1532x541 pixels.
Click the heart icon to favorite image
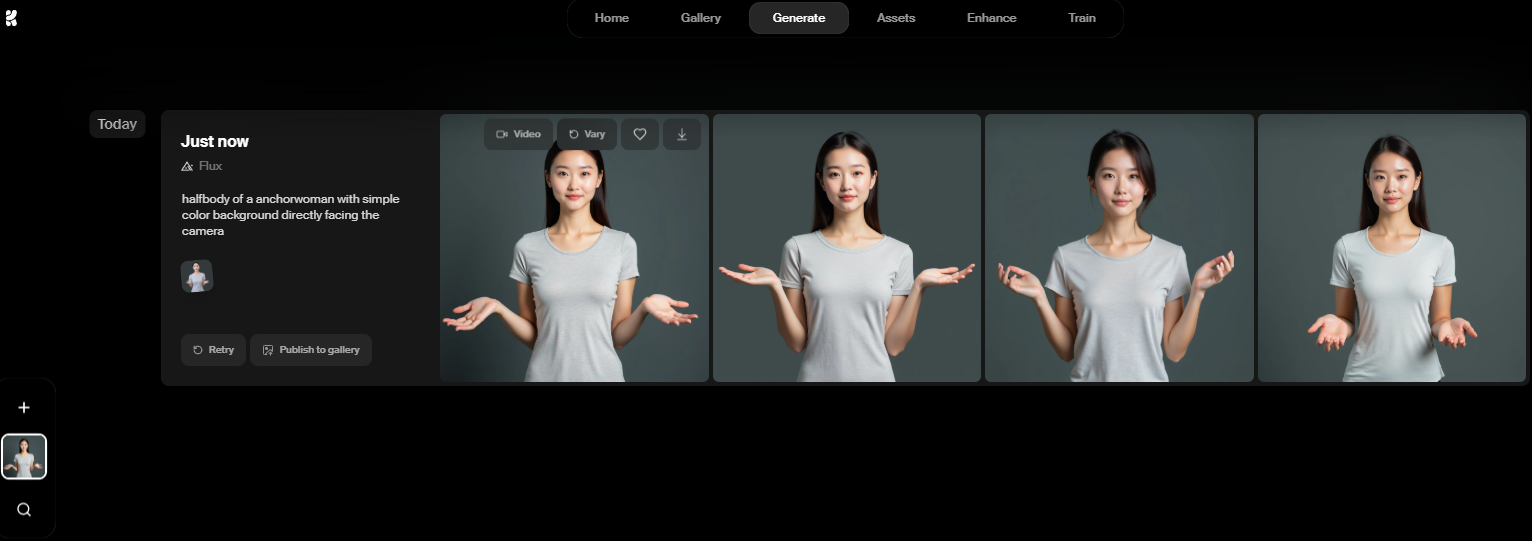coord(640,134)
